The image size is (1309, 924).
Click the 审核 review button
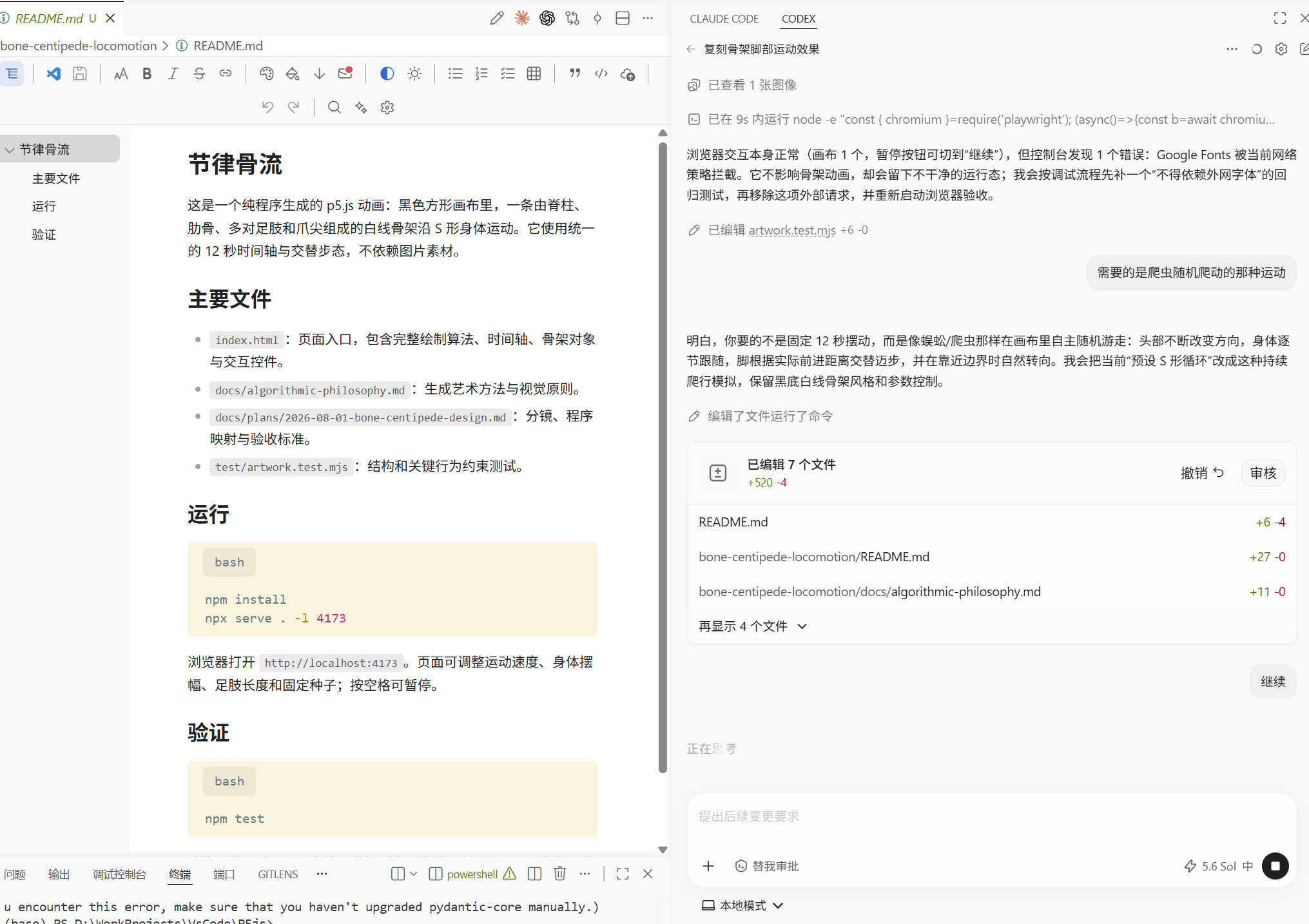click(x=1263, y=473)
